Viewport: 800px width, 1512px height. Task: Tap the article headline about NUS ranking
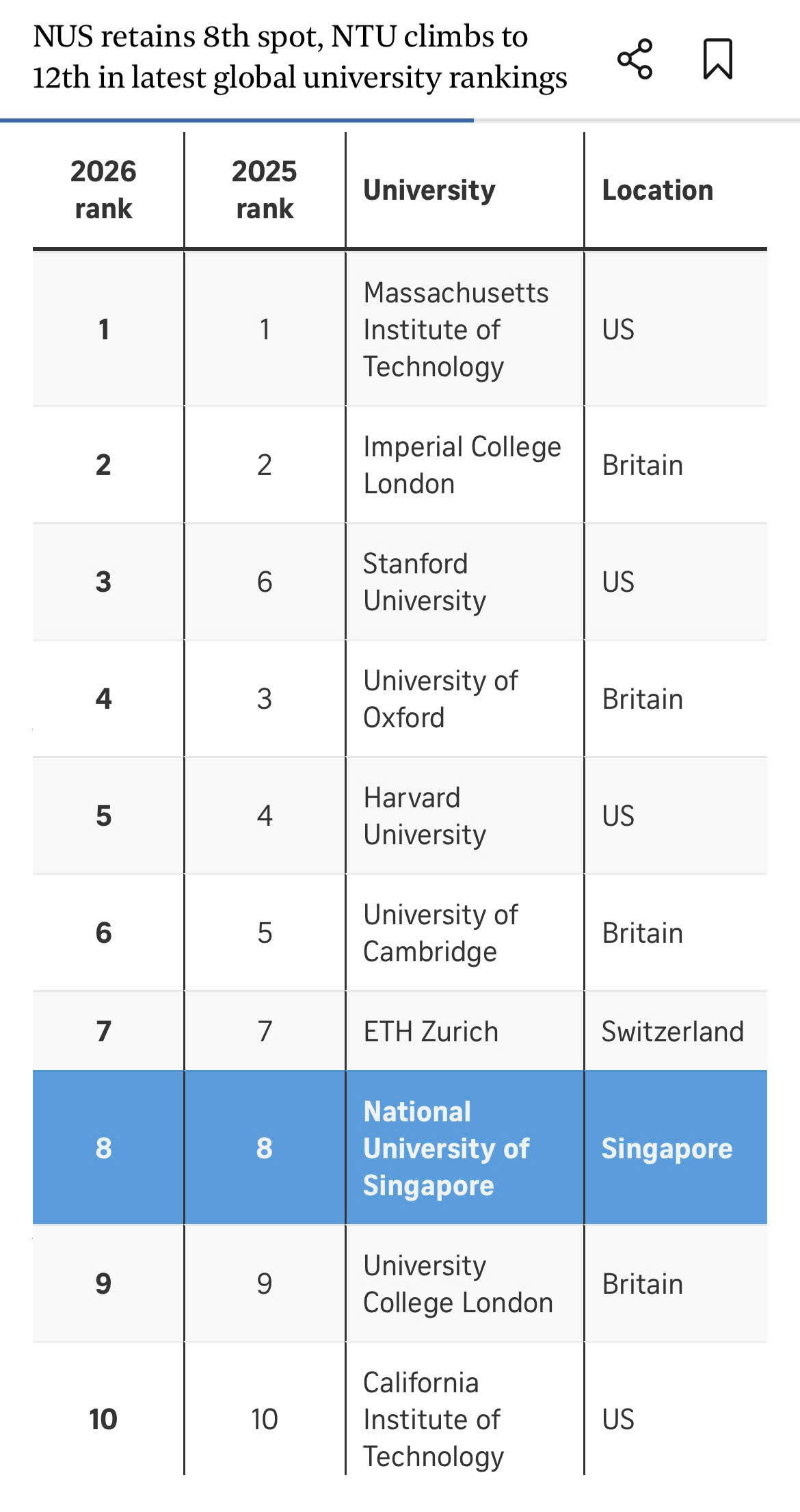point(300,57)
